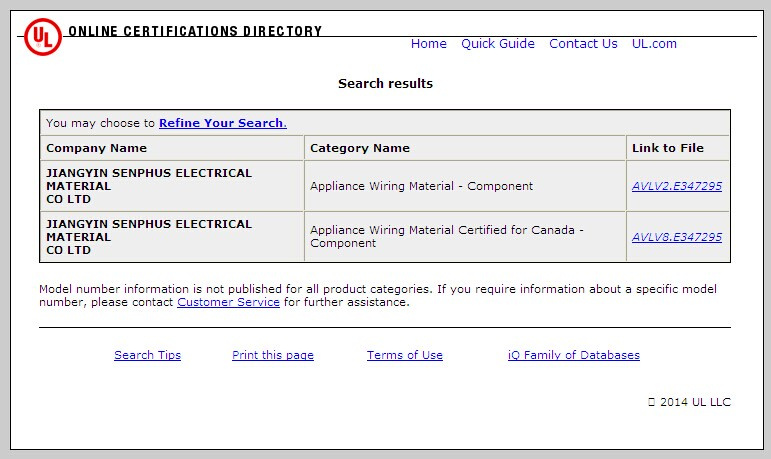Click the Online Certifications Directory title
The image size is (771, 459).
195,31
